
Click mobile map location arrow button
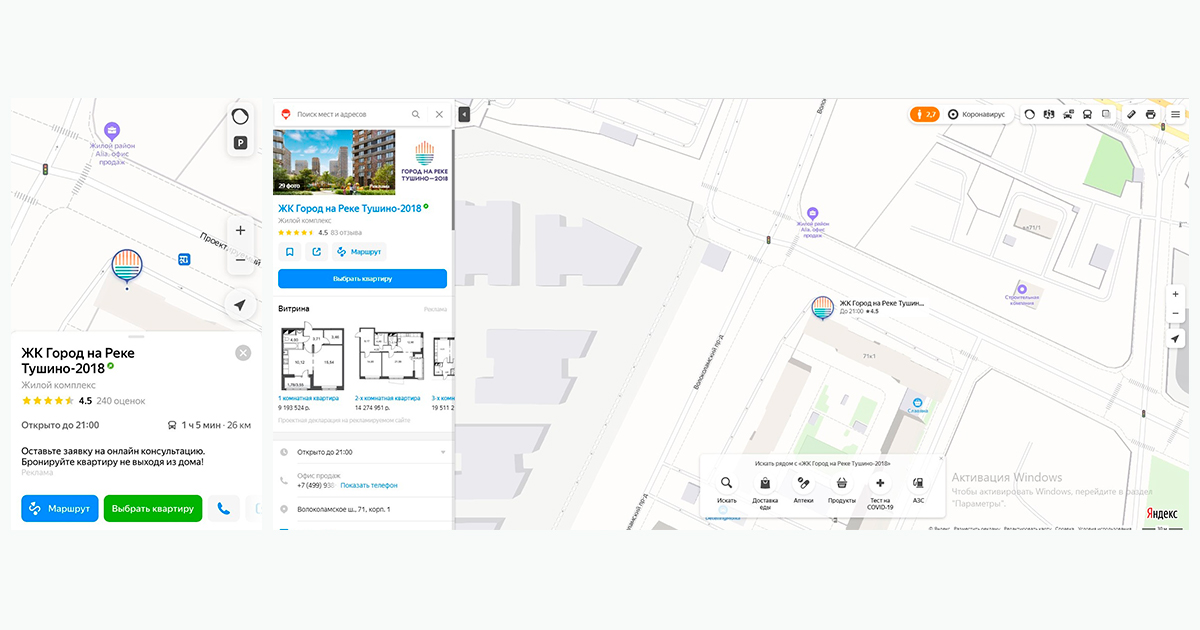pyautogui.click(x=240, y=305)
